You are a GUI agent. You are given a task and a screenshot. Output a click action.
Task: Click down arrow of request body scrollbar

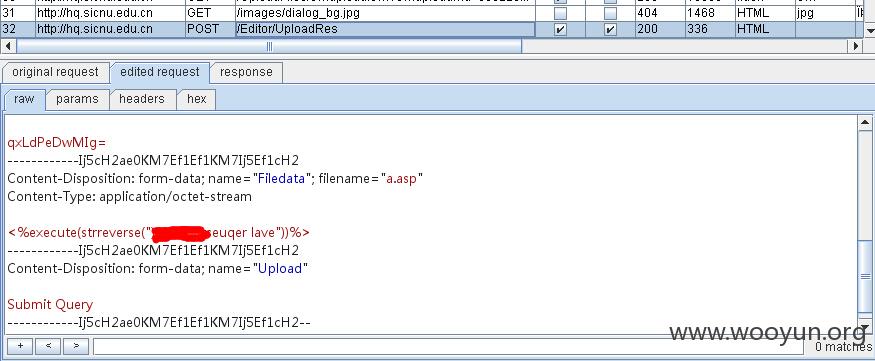click(864, 328)
